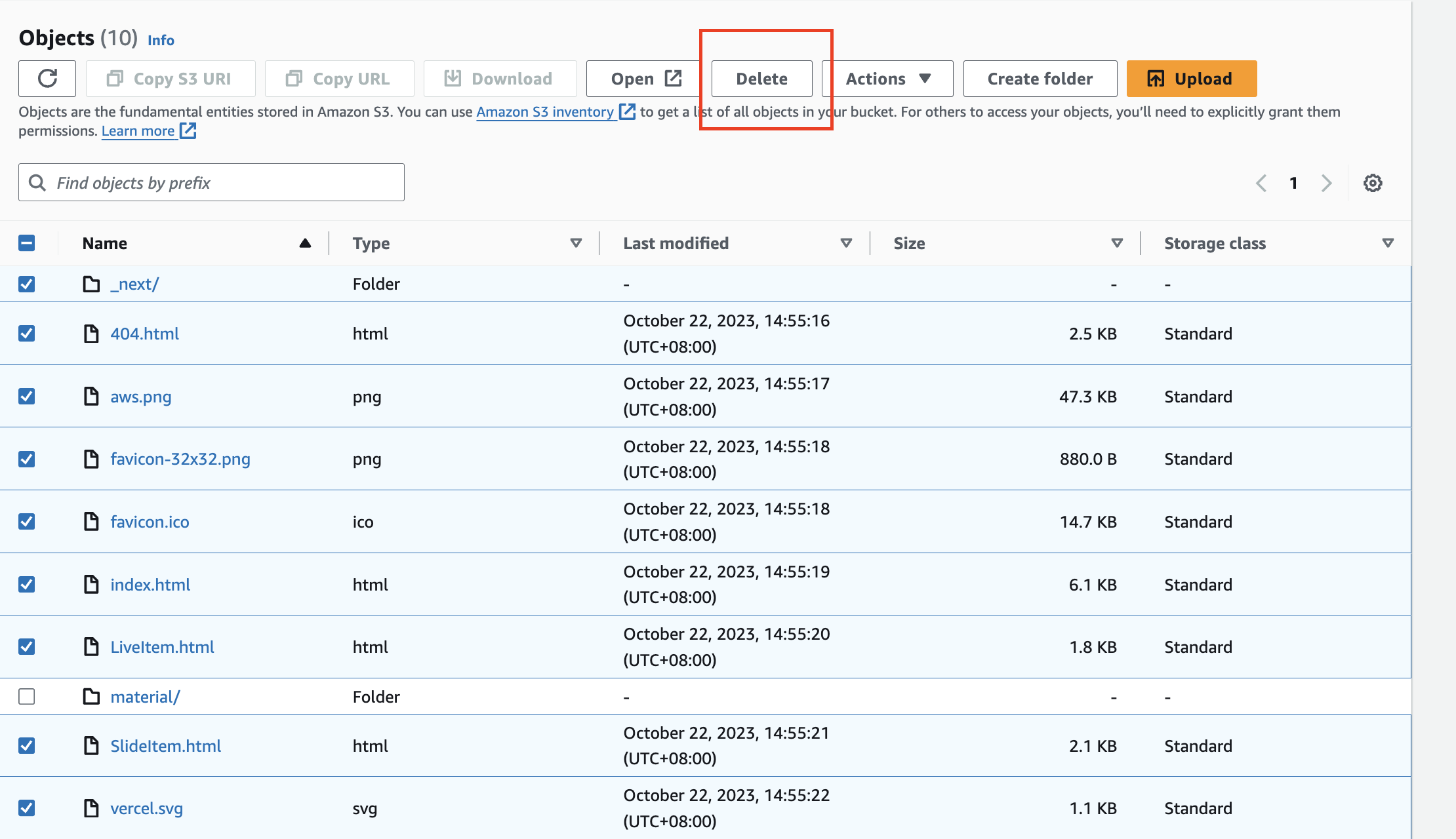Viewport: 1456px width, 839px height.
Task: Click the SlideItem.html file icon
Action: click(x=91, y=746)
